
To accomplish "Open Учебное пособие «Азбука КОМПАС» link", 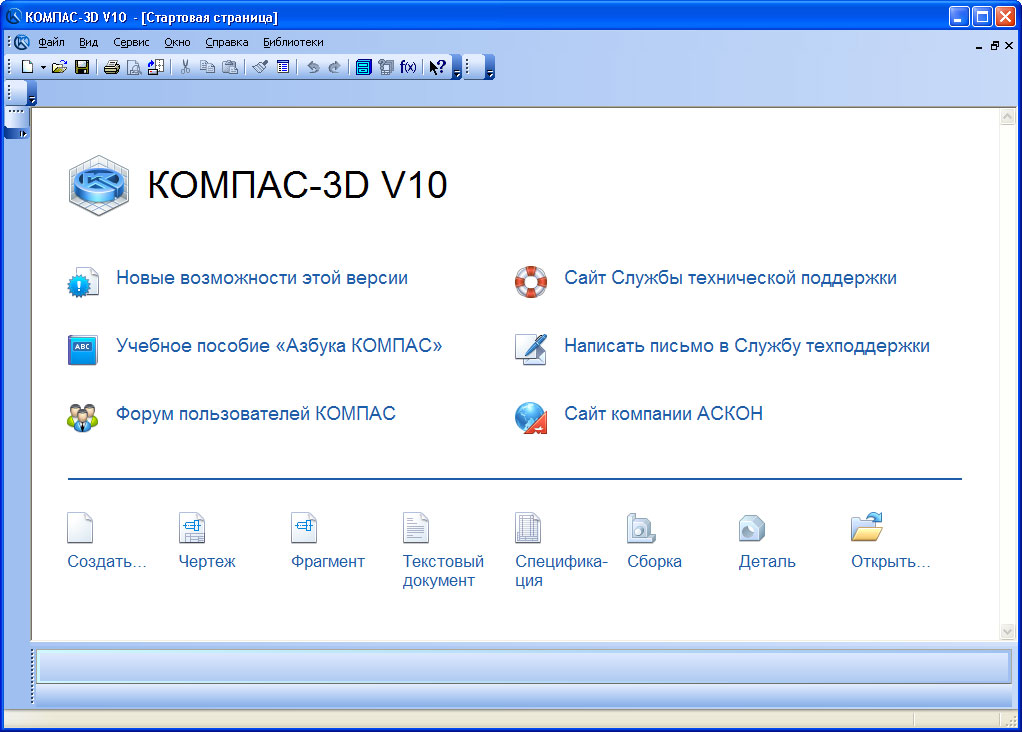I will tap(279, 345).
